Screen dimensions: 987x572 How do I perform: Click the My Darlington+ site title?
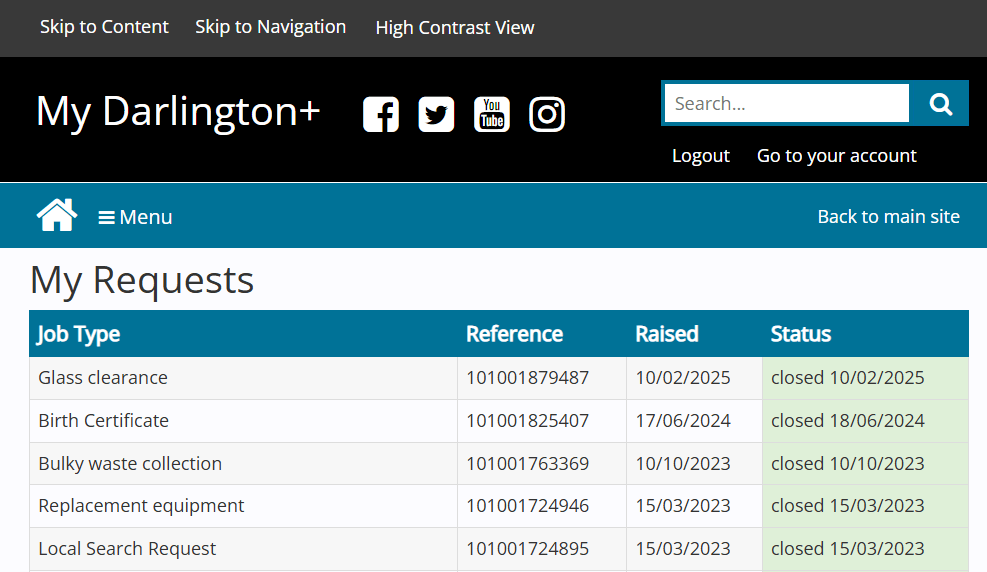pyautogui.click(x=178, y=112)
